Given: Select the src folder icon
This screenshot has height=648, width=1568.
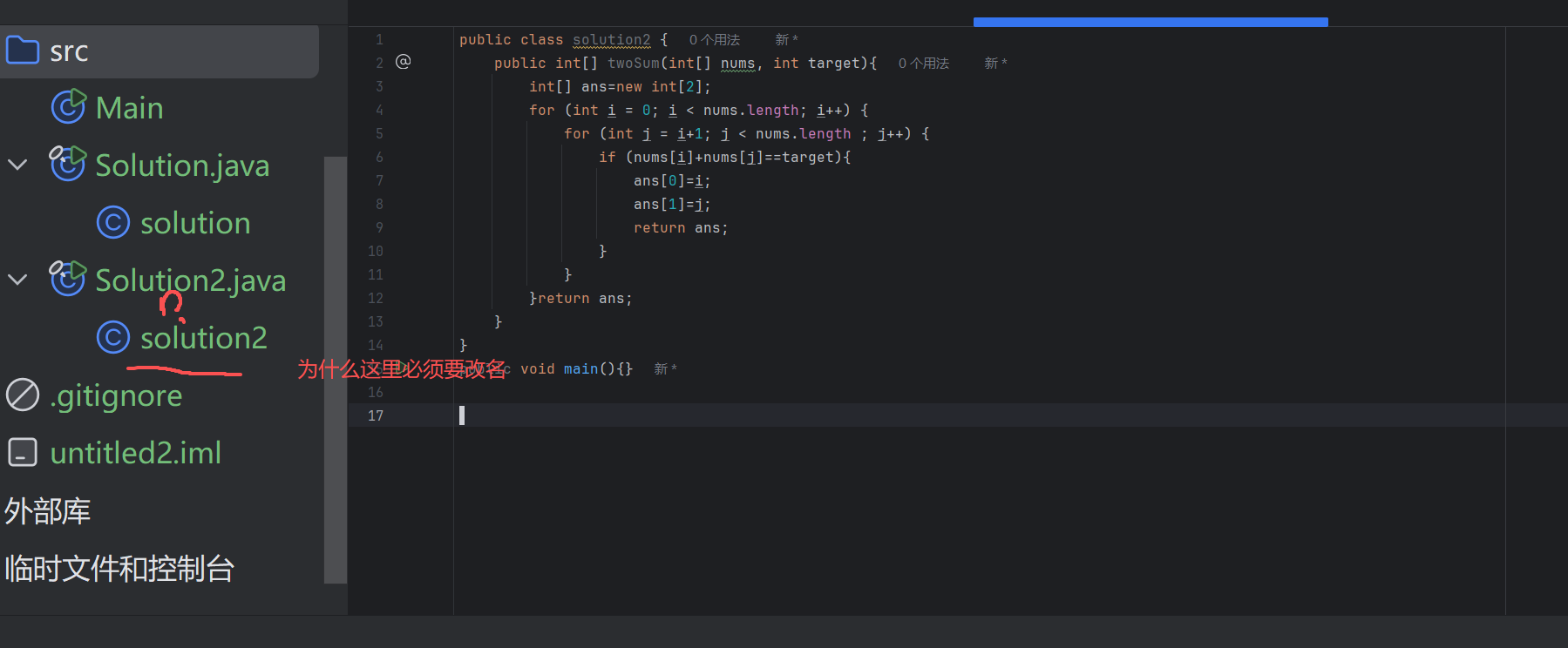Looking at the screenshot, I should coord(23,51).
